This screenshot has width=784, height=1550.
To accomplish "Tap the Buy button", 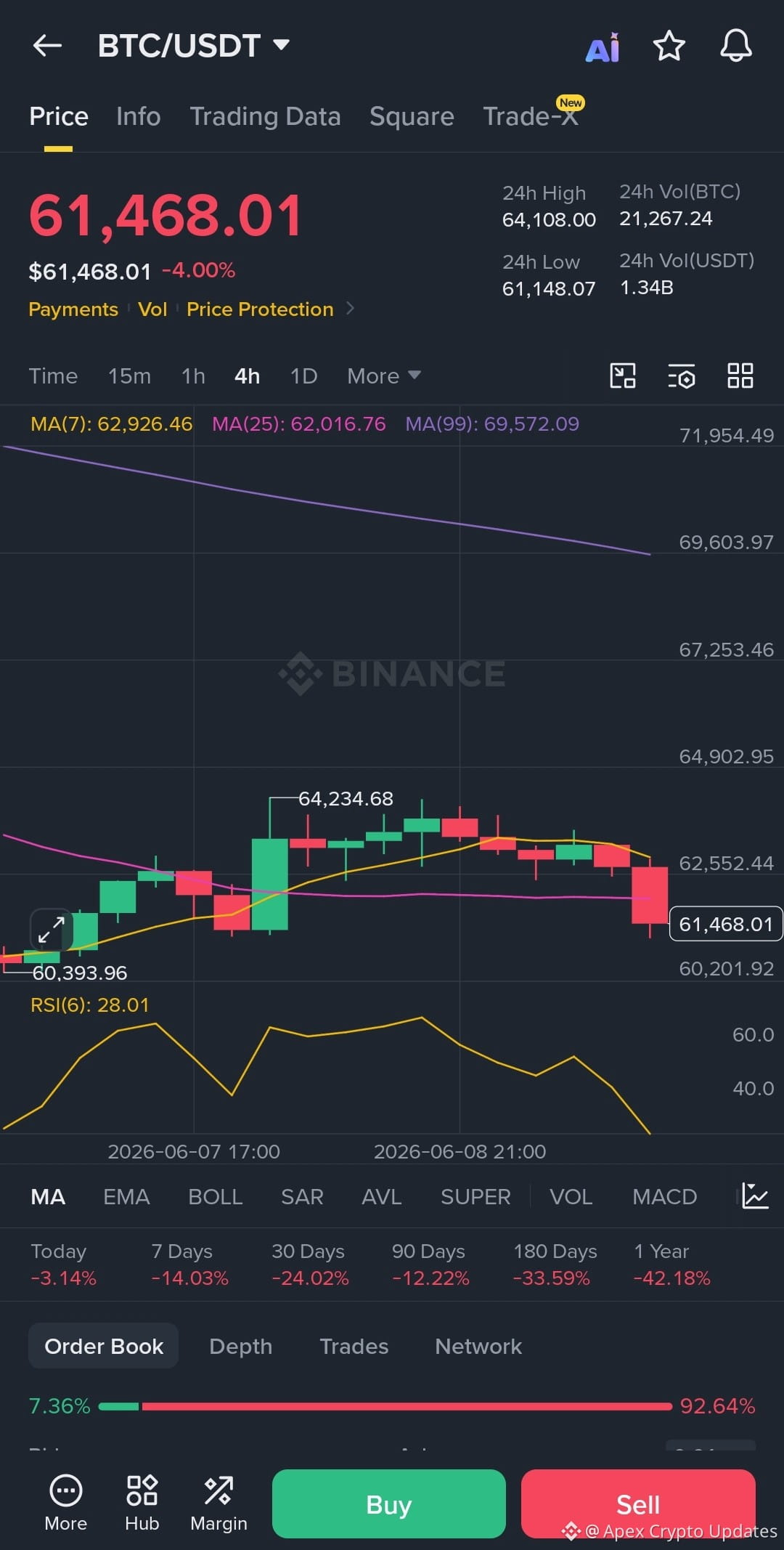I will point(389,1504).
